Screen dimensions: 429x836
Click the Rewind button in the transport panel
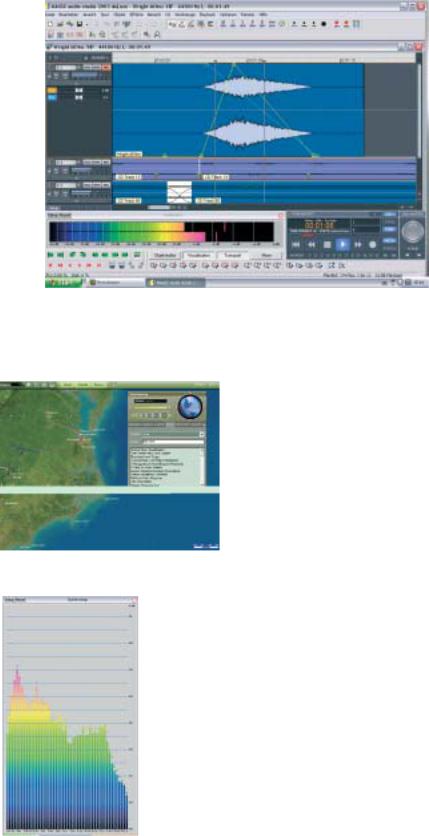click(x=312, y=244)
